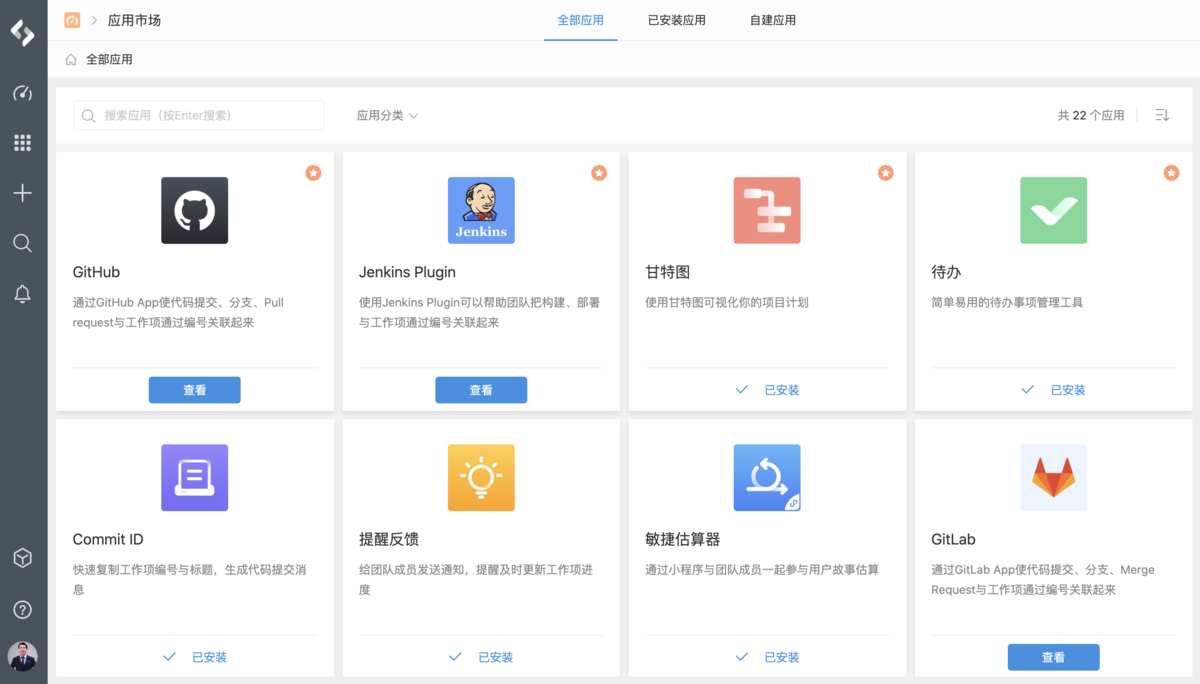Toggle the star badge on the GitHub card
The image size is (1200, 684).
coord(313,172)
